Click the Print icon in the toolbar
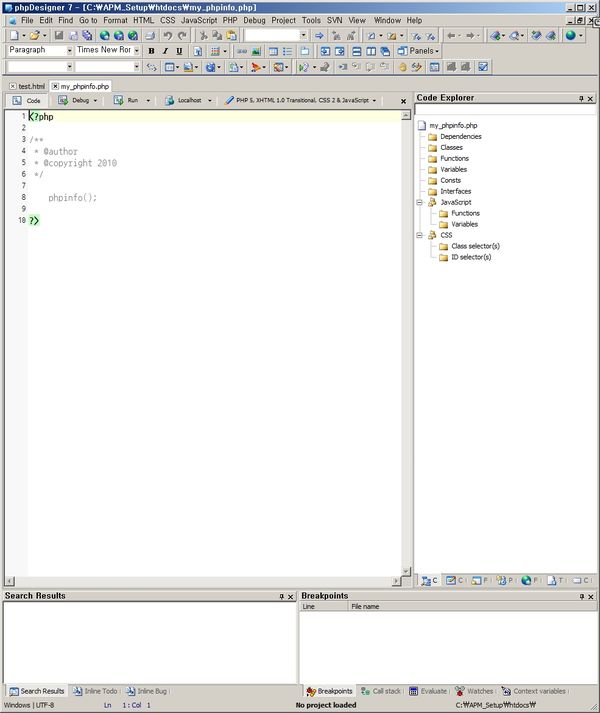Image resolution: width=600 pixels, height=713 pixels. (151, 35)
